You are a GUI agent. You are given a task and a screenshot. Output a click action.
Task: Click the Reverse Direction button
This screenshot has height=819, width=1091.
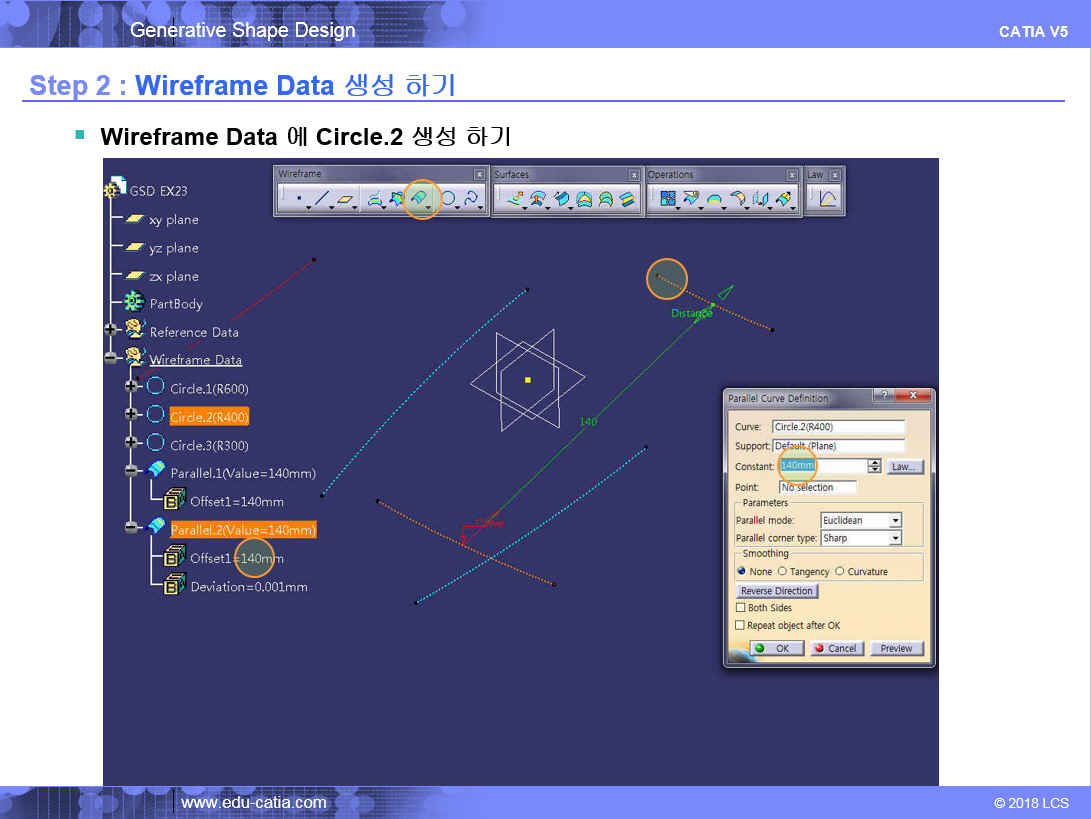coord(778,591)
